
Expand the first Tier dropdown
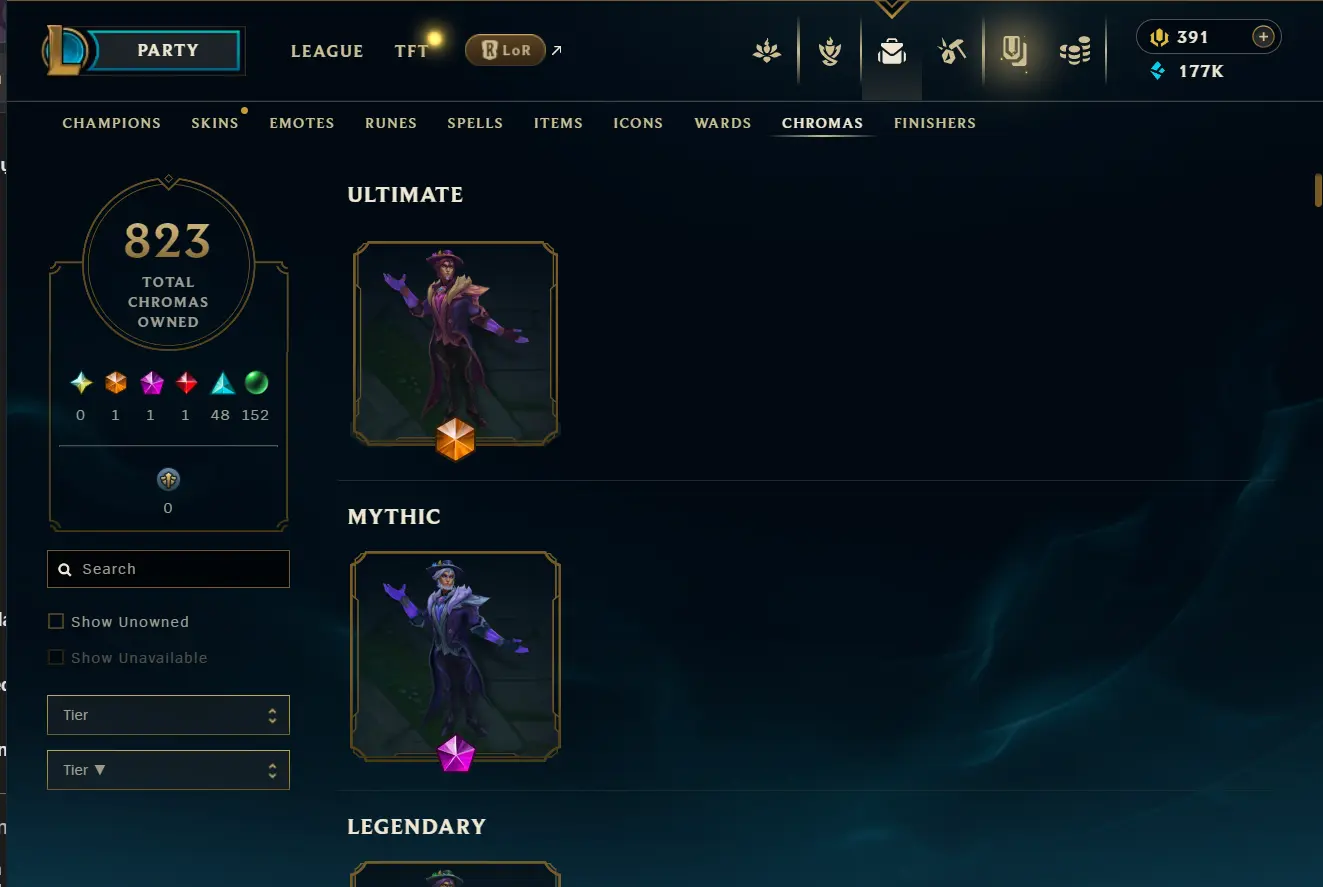click(168, 715)
